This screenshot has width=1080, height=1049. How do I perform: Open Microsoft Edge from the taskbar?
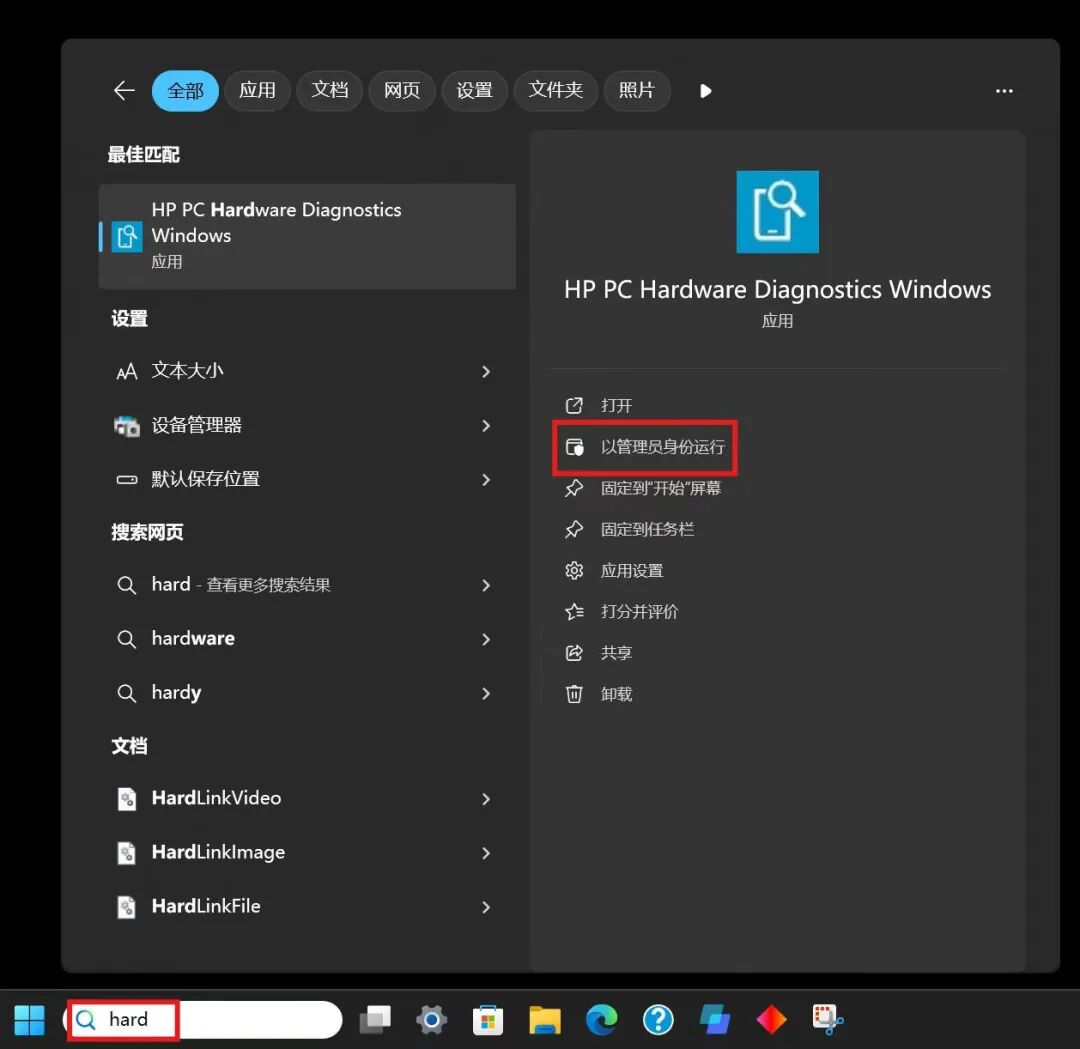pyautogui.click(x=601, y=1019)
